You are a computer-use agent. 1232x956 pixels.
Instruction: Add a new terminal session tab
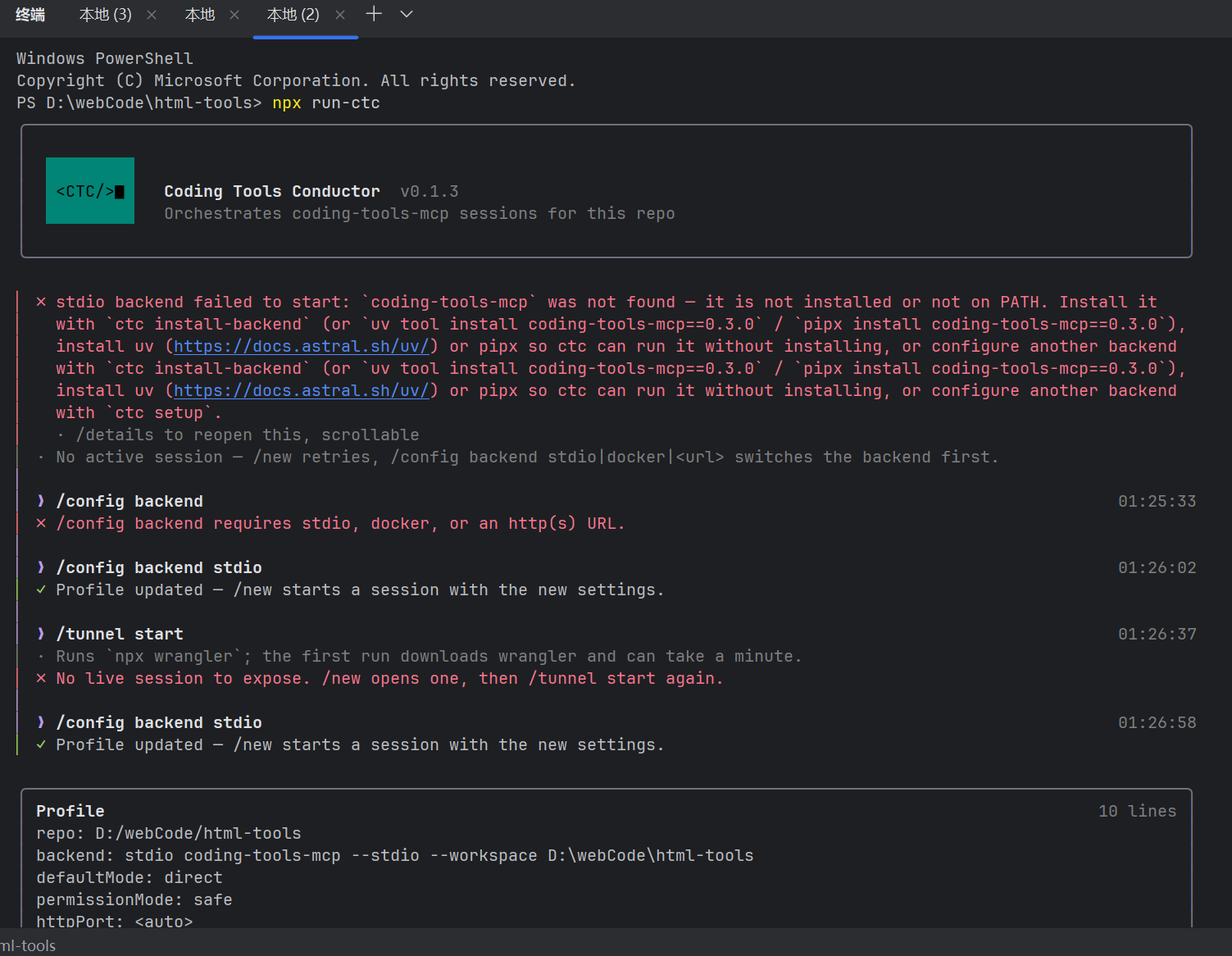tap(374, 14)
